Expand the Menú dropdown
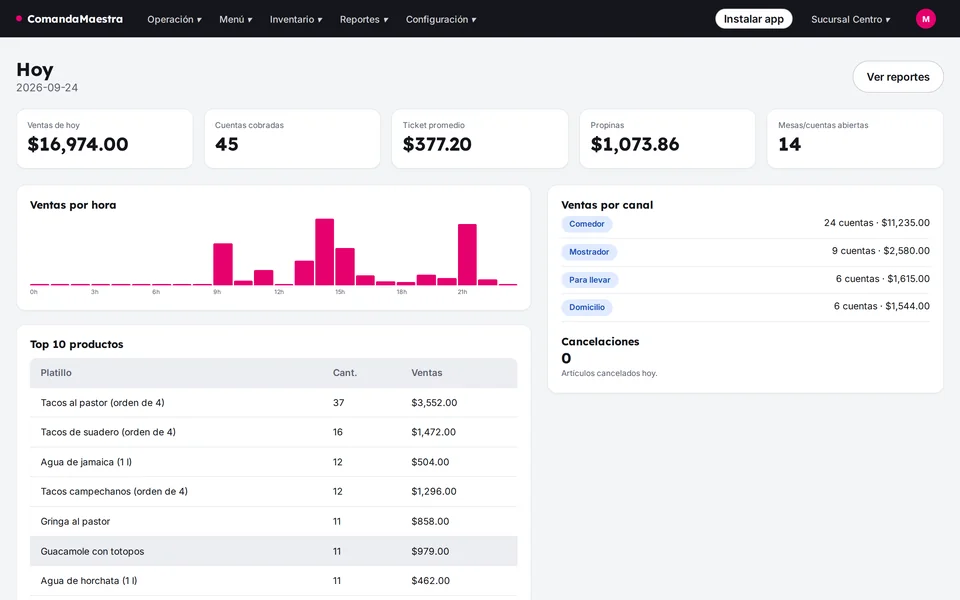Viewport: 960px width, 600px height. 236,19
